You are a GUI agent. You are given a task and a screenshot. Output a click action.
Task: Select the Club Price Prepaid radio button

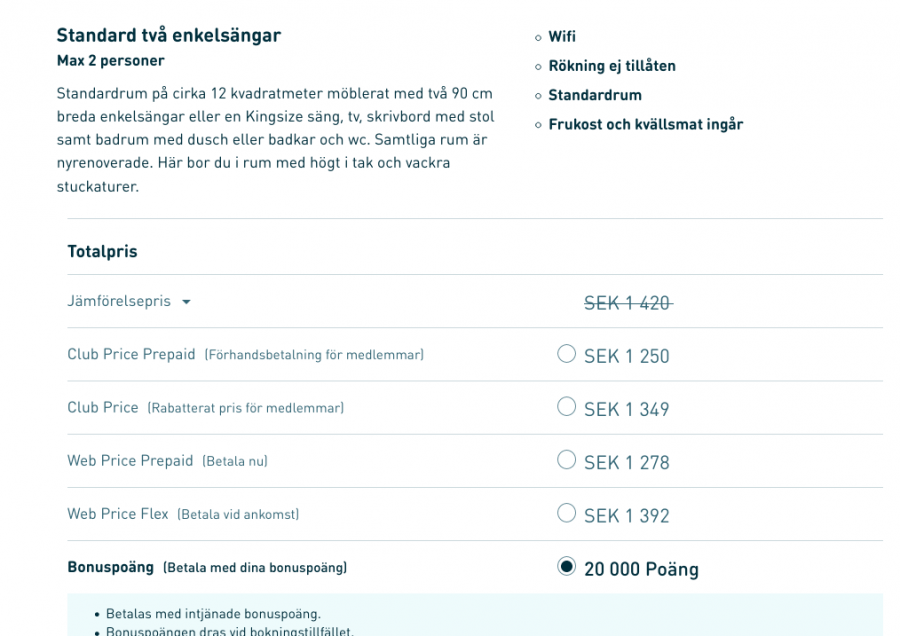pyautogui.click(x=567, y=352)
